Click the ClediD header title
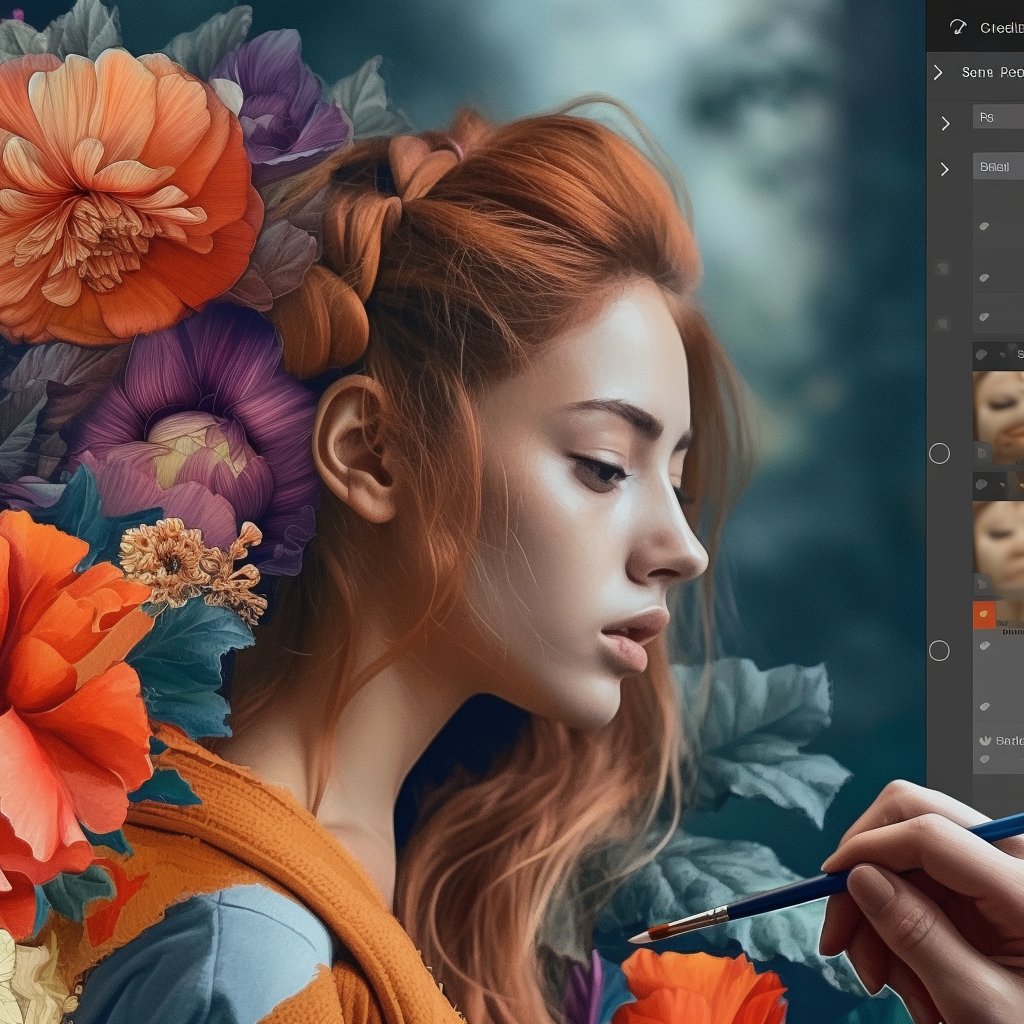Screen dimensions: 1024x1024 [1001, 28]
